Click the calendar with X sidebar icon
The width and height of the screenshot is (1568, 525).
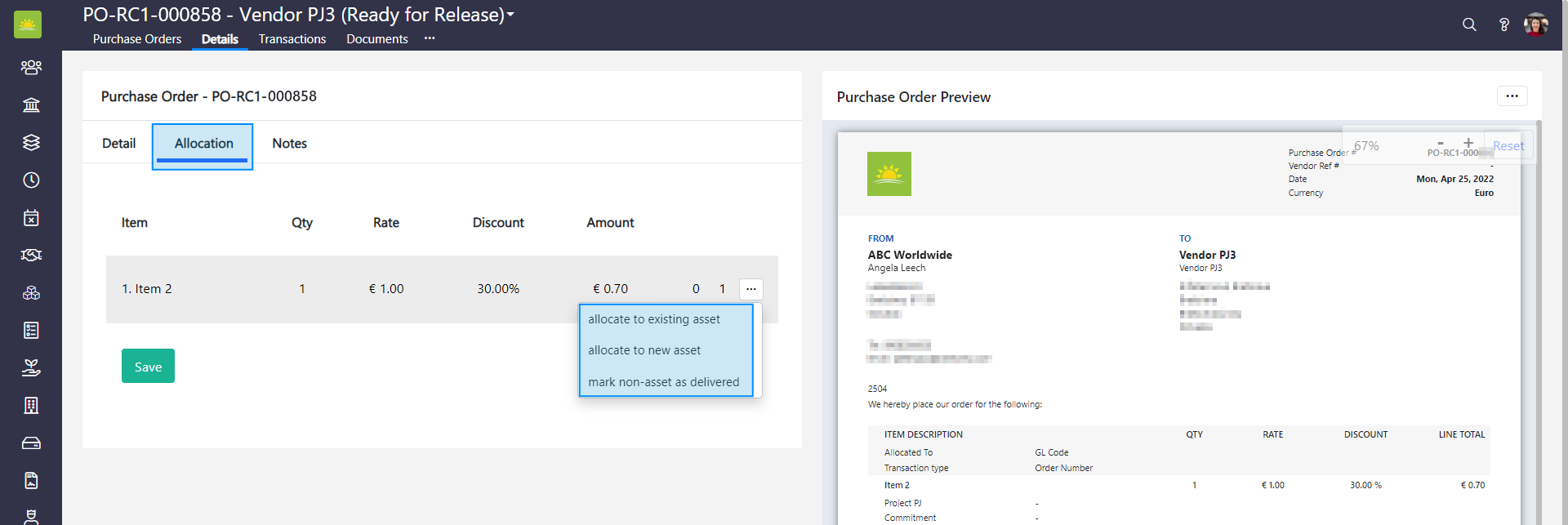(x=31, y=217)
